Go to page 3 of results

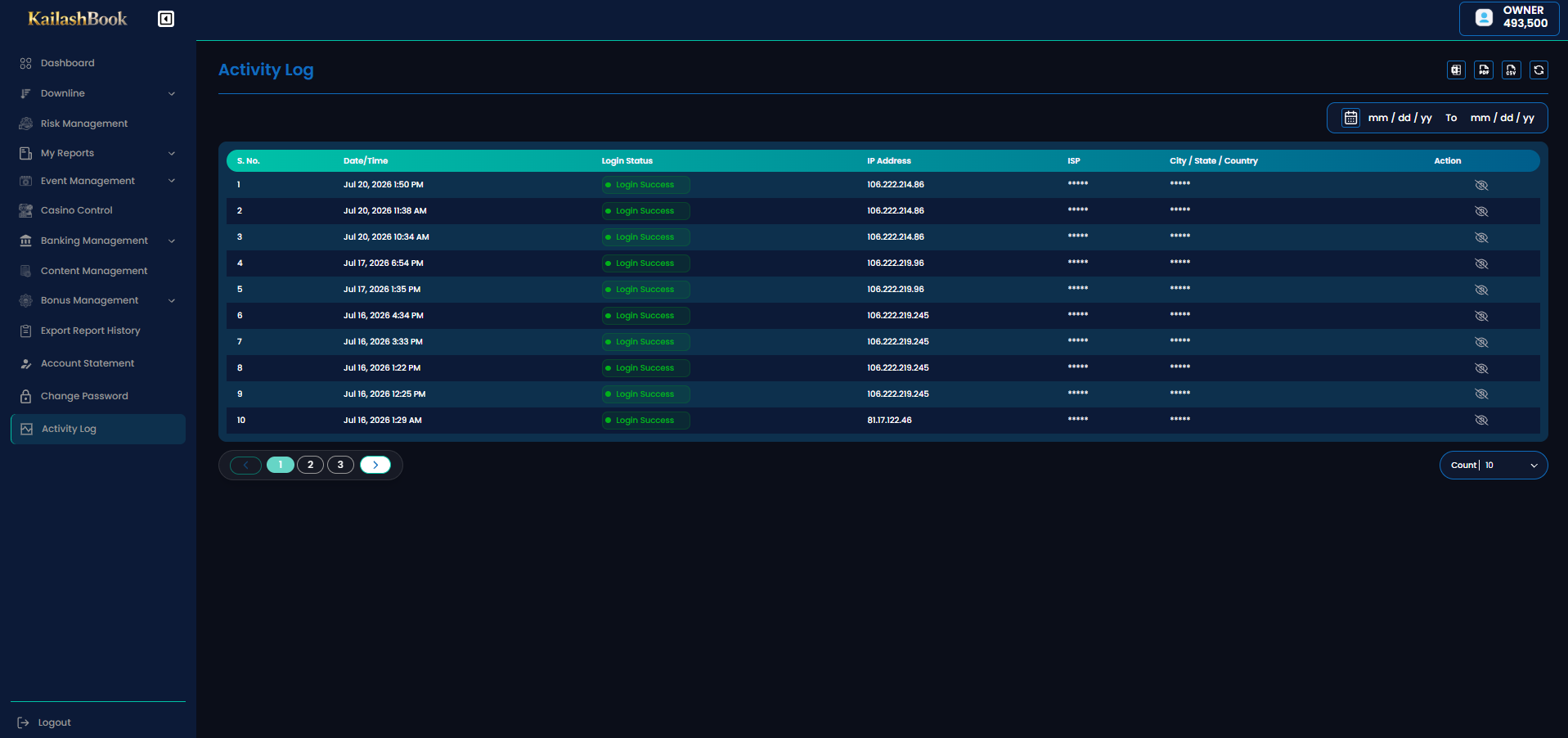coord(340,465)
